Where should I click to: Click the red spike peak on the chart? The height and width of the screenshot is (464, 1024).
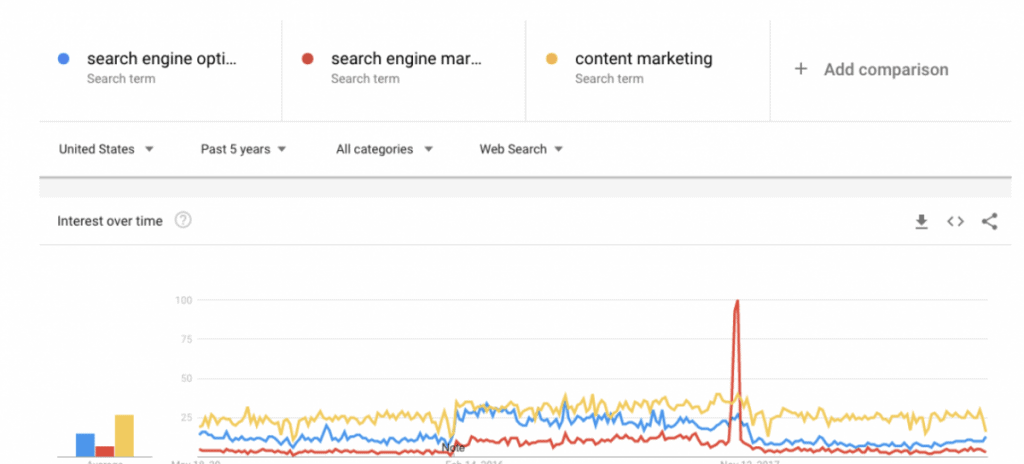coord(737,301)
